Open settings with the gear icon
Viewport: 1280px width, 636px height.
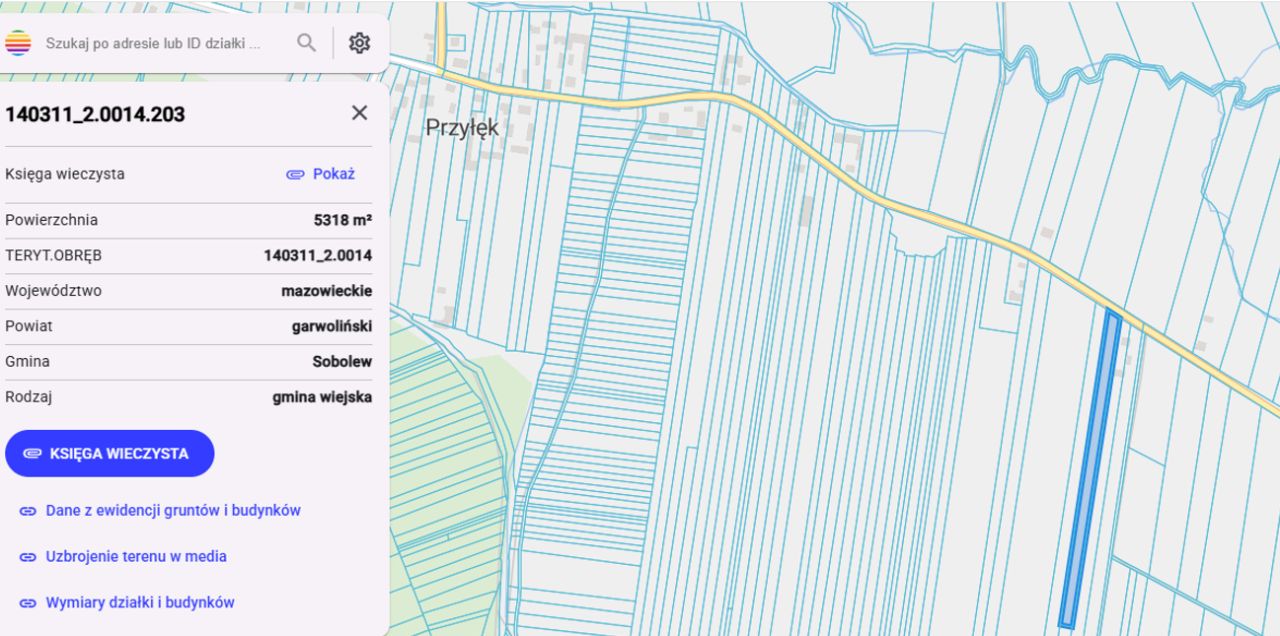[359, 43]
